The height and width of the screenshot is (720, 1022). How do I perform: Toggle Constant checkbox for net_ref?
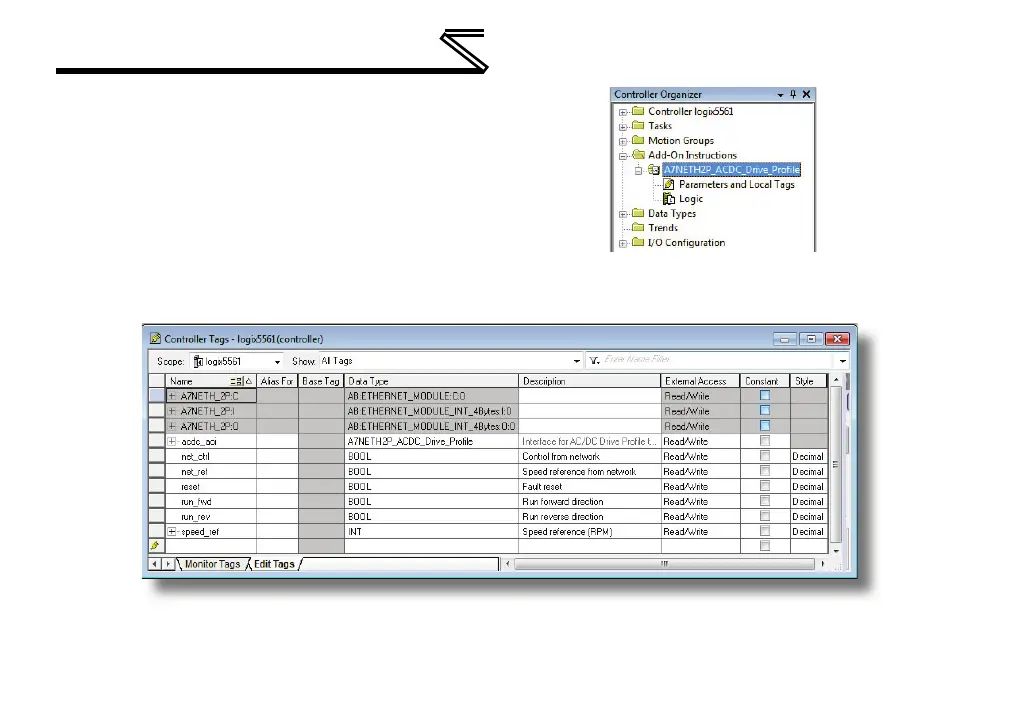(765, 470)
